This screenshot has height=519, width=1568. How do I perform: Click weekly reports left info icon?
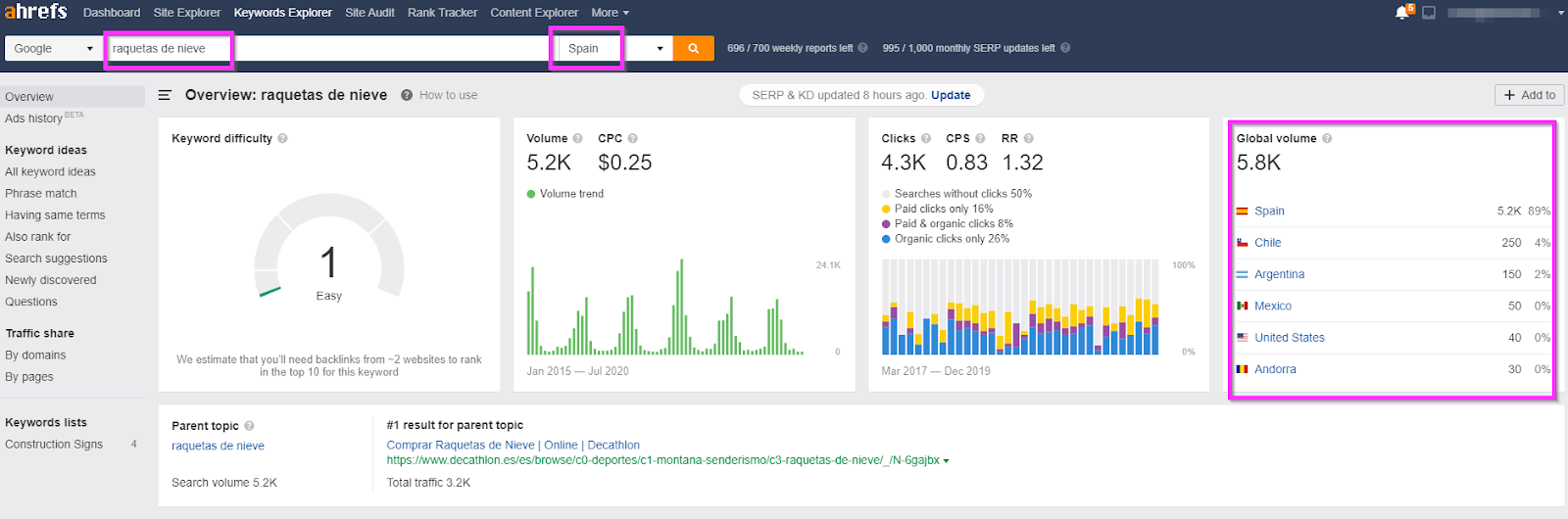(x=862, y=48)
